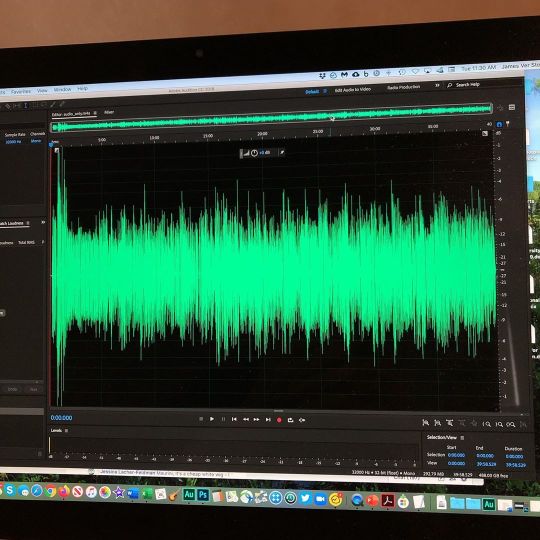Viewport: 540px width, 540px height.
Task: Expand the Match Loudness panel chevrons
Action: (43, 222)
